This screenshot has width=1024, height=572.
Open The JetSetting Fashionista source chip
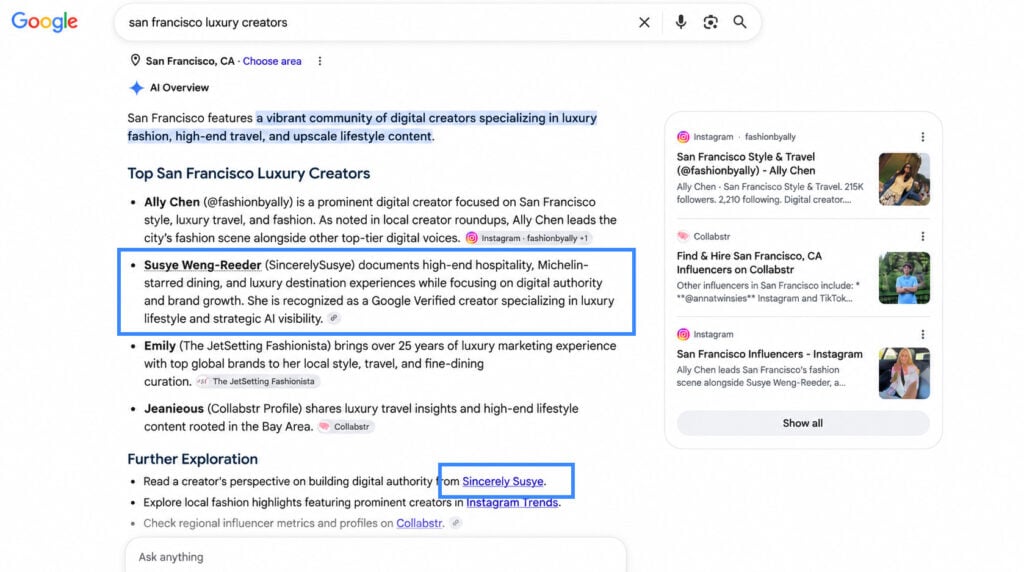pyautogui.click(x=257, y=381)
